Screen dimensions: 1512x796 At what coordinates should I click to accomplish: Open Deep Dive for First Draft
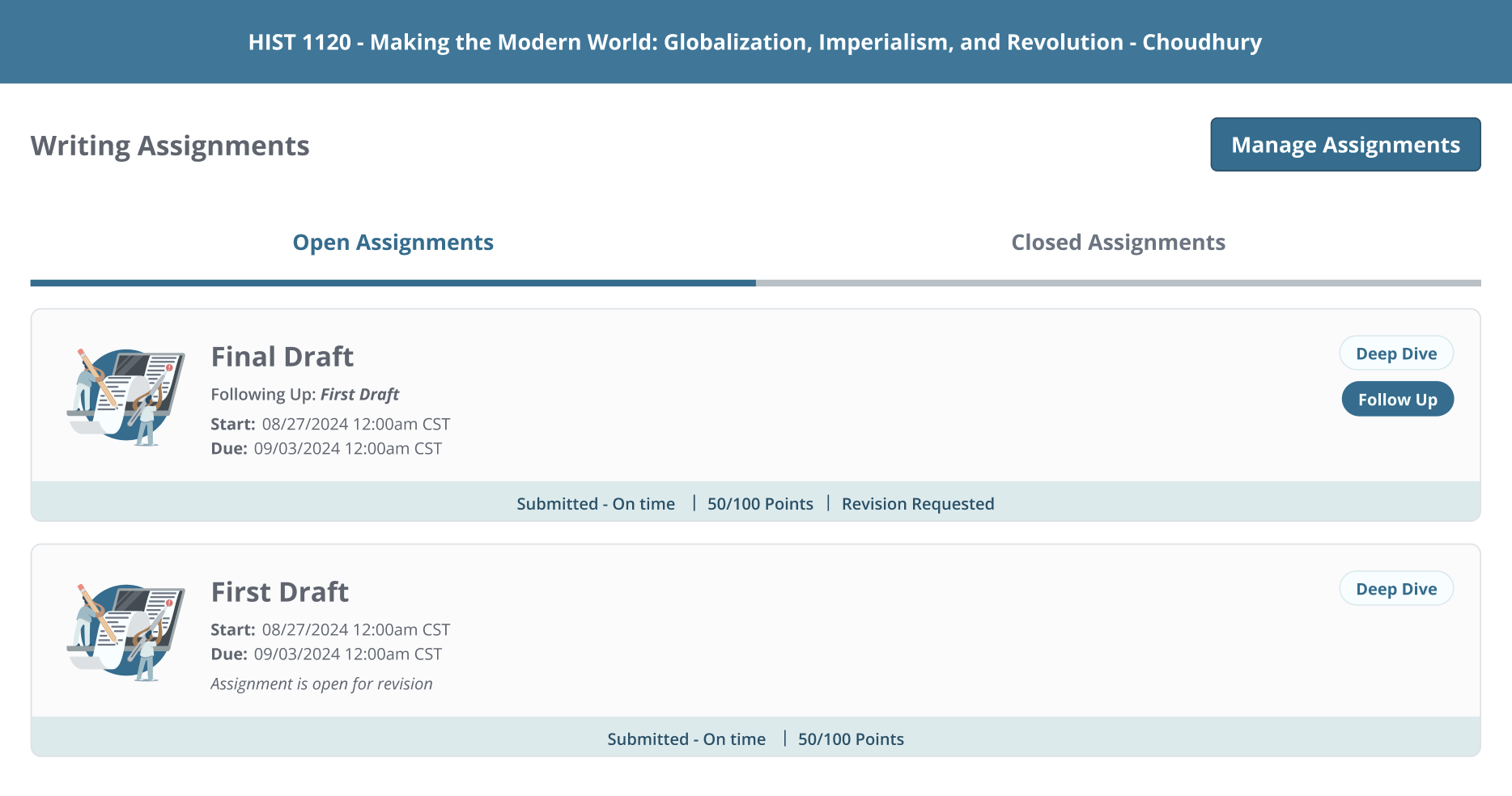pos(1396,588)
